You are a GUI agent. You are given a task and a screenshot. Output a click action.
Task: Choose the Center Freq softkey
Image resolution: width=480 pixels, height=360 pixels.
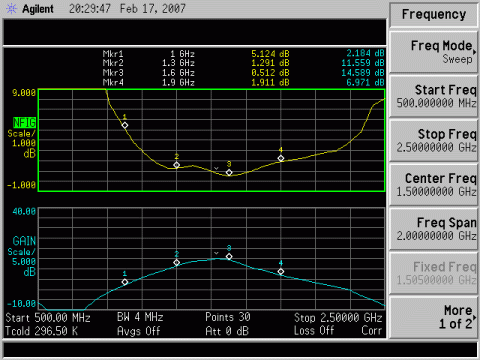click(x=433, y=185)
